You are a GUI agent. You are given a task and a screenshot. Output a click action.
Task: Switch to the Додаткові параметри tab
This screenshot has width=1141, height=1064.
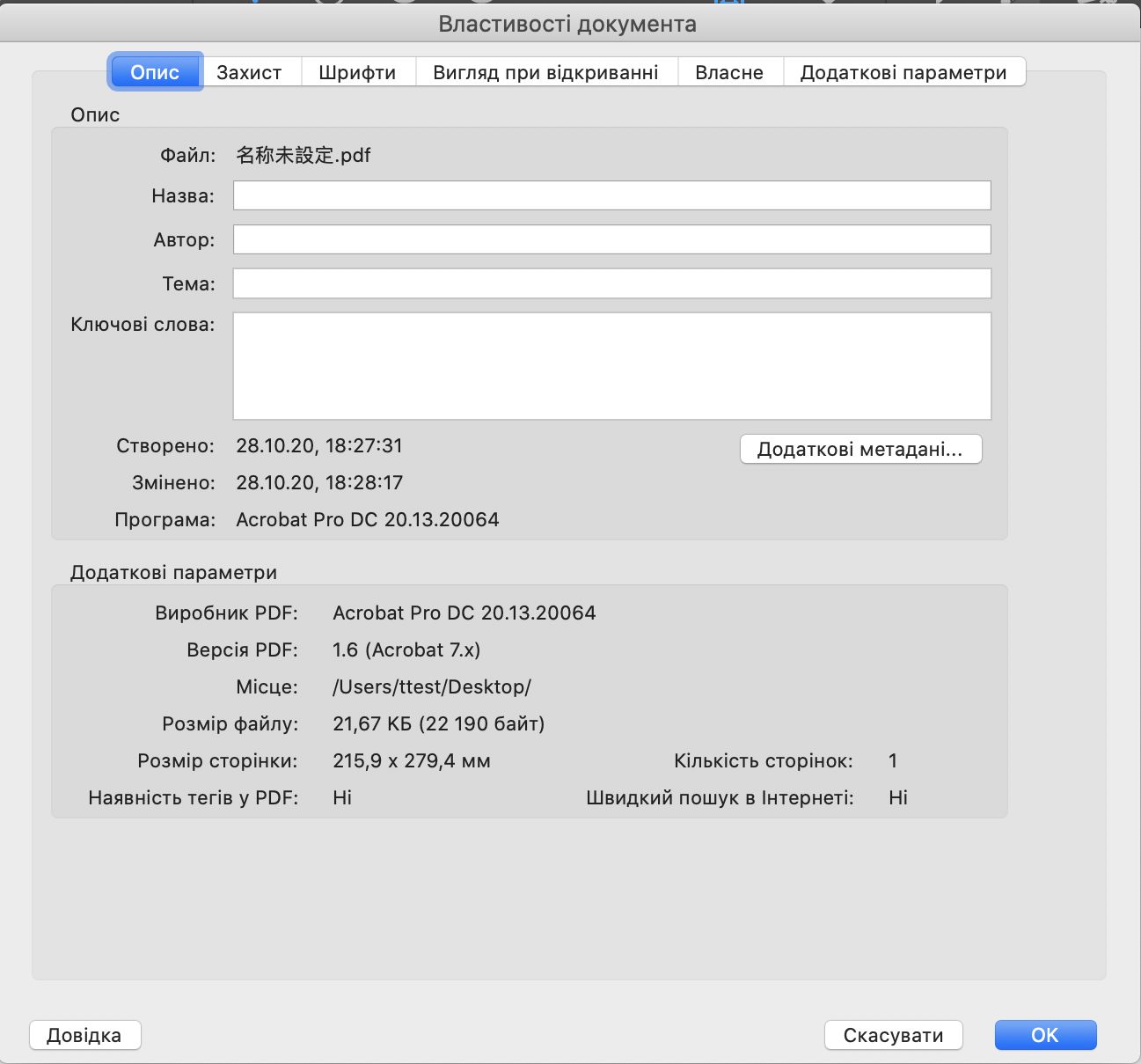tap(903, 72)
